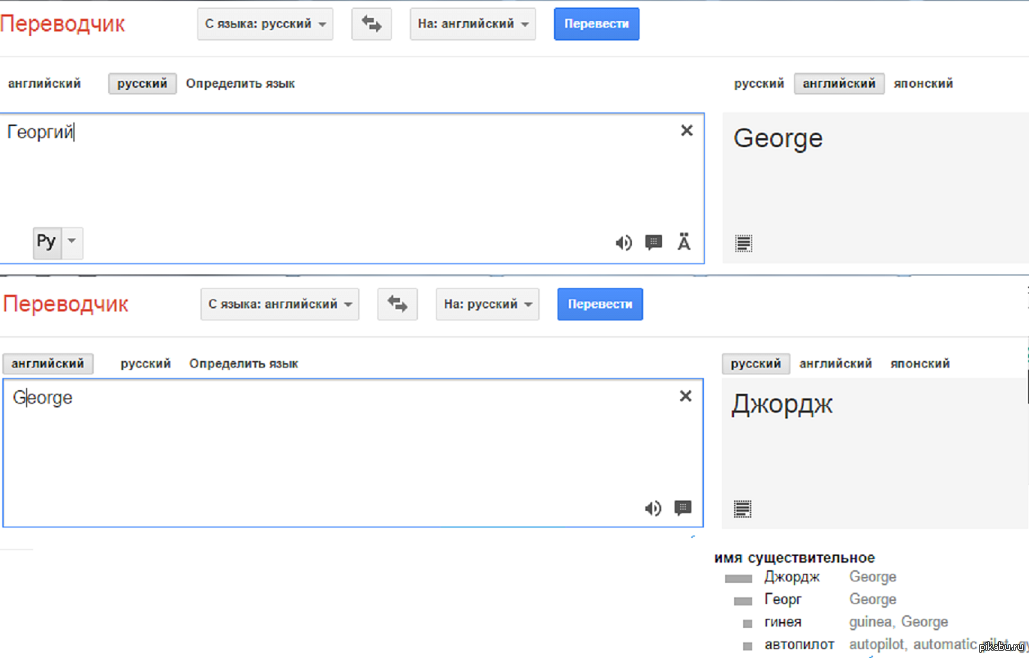Swap languages in the bottom translator
This screenshot has width=1029, height=658.
pyautogui.click(x=397, y=304)
